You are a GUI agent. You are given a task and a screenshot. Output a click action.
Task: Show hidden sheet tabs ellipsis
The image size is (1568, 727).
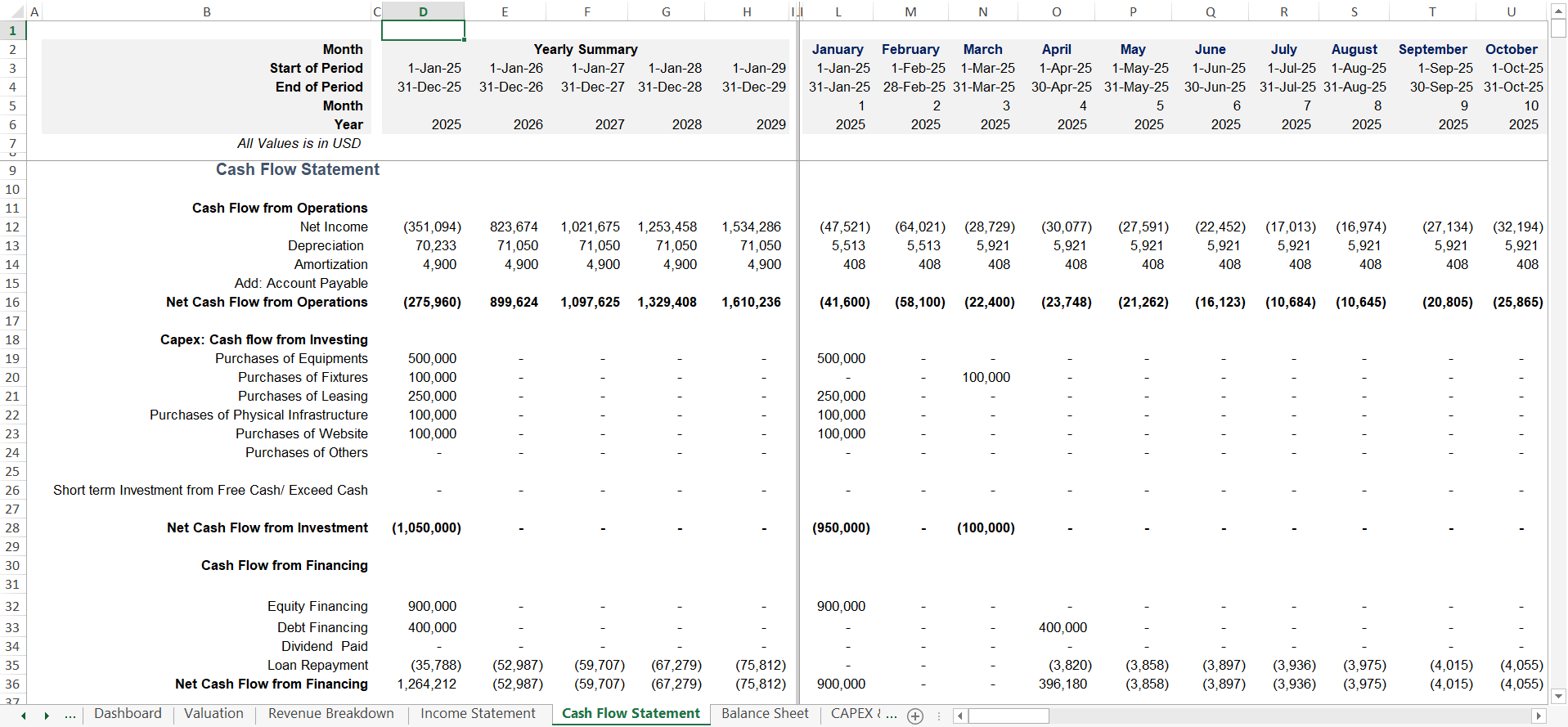coord(70,716)
